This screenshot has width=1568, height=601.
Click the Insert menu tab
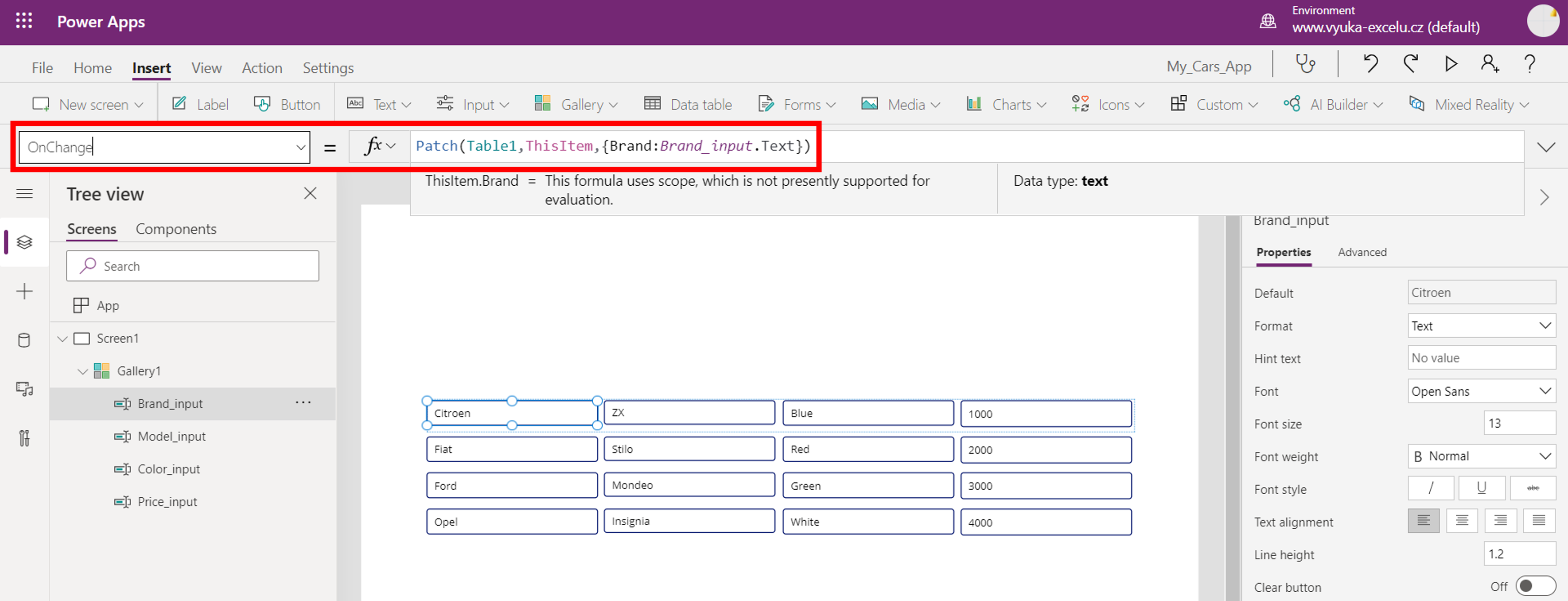[x=153, y=68]
